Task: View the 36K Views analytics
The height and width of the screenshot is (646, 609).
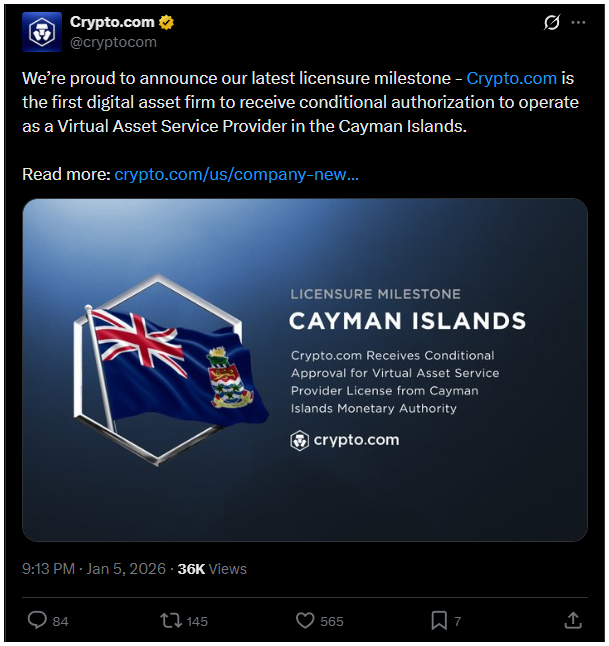Action: [212, 568]
